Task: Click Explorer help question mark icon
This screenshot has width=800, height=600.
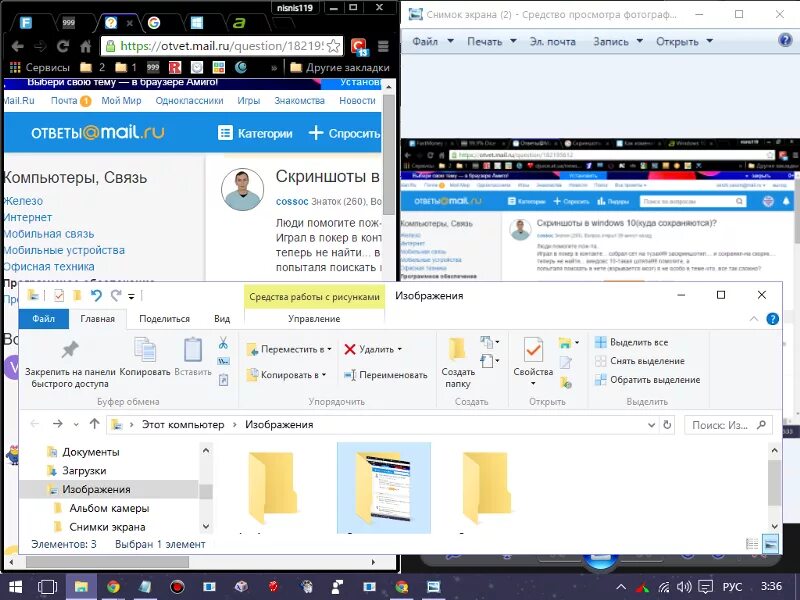Action: [772, 319]
